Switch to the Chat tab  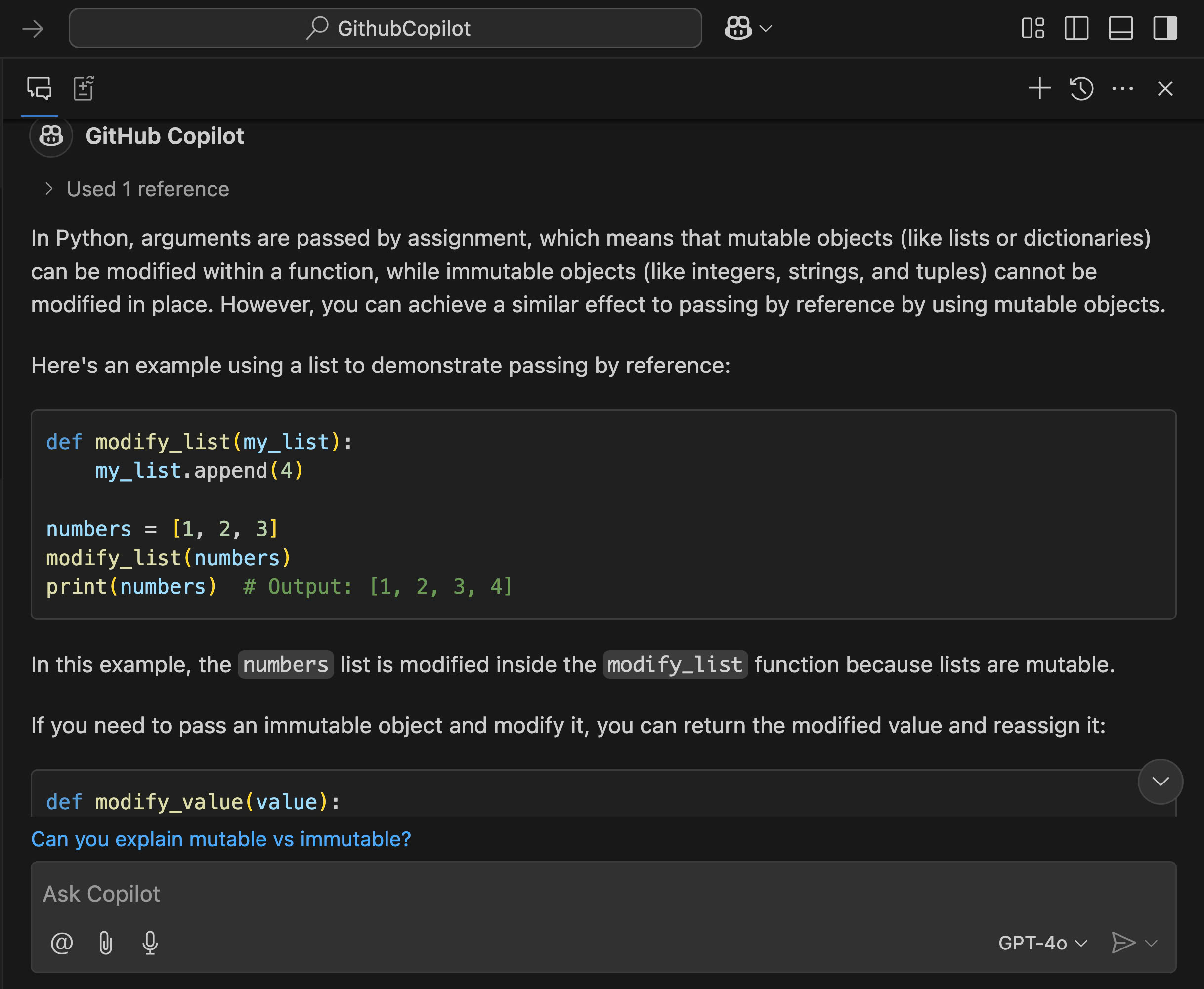click(x=40, y=88)
